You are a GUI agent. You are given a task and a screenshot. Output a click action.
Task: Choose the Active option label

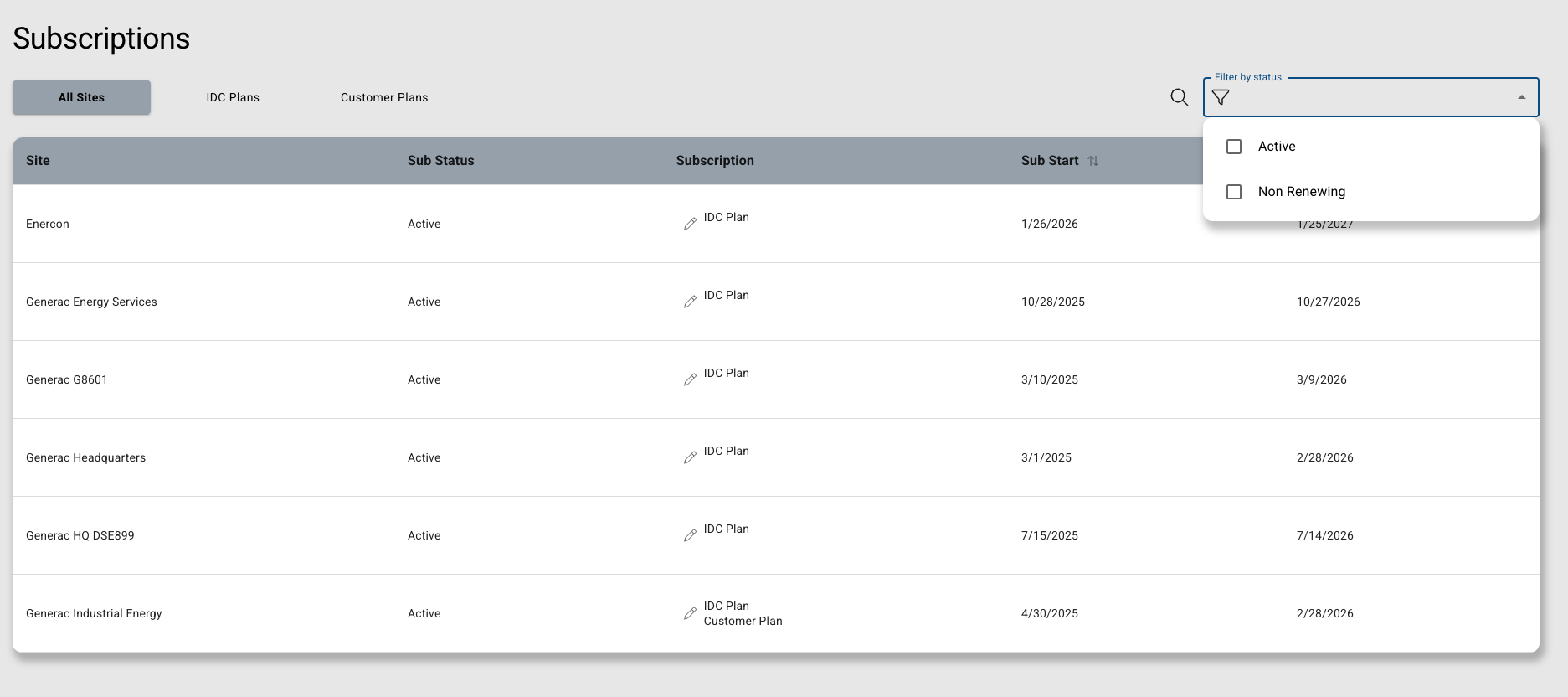1276,147
